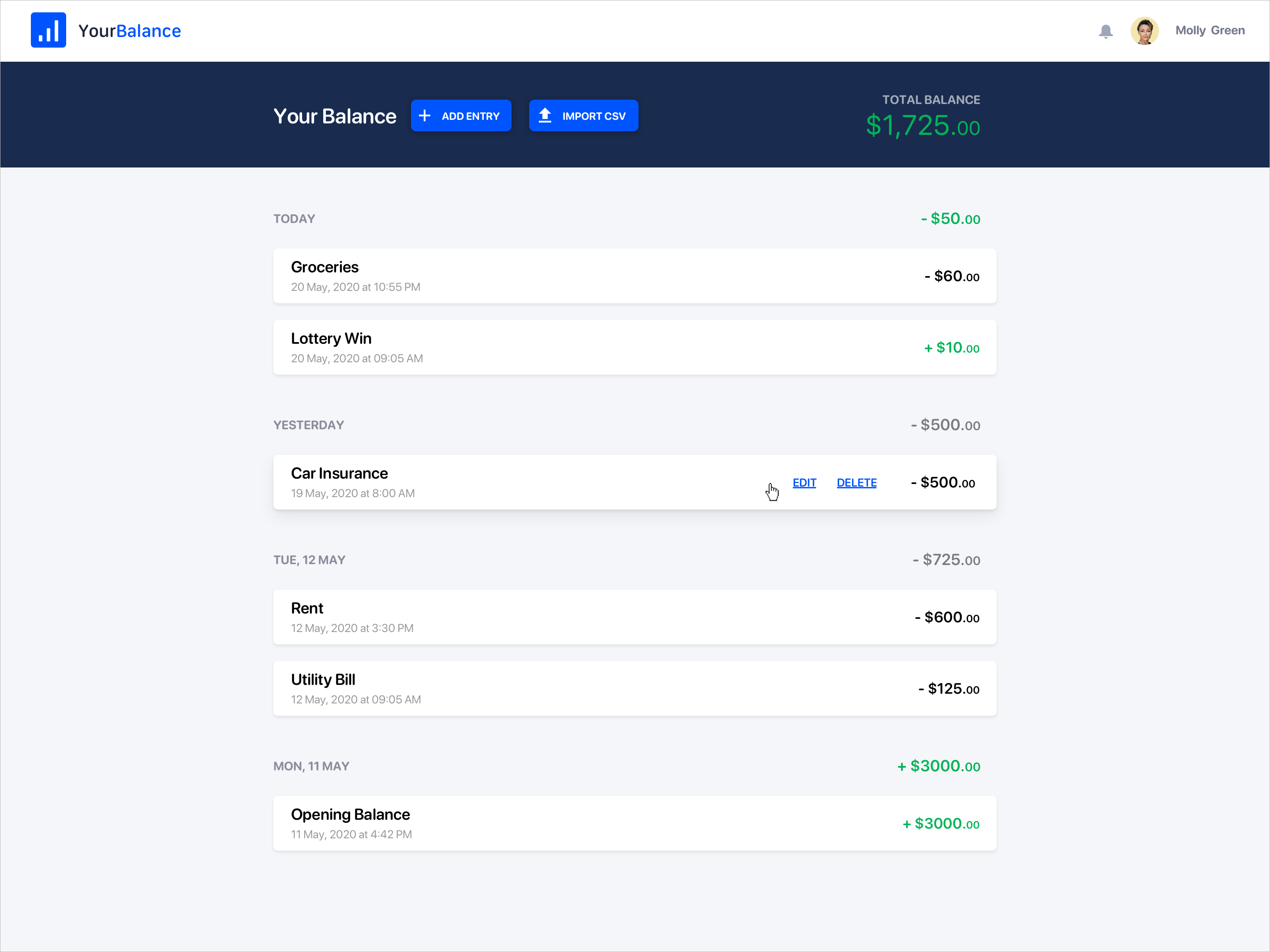Click the plus icon in Add Entry
Image resolution: width=1270 pixels, height=952 pixels.
[x=424, y=116]
